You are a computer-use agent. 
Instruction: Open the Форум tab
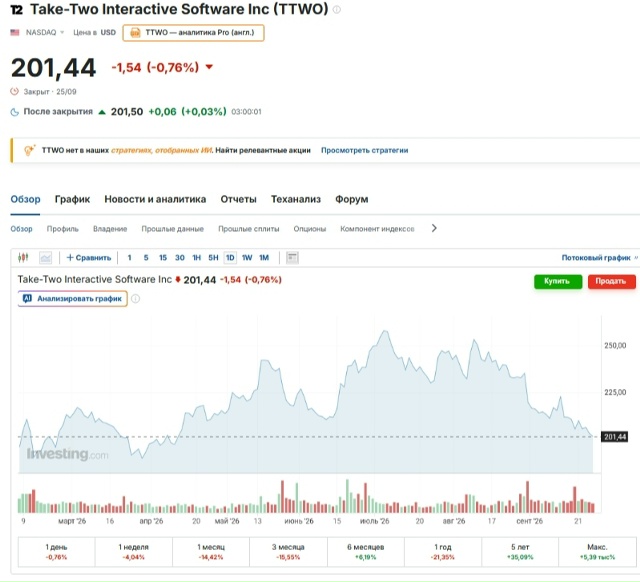(351, 199)
